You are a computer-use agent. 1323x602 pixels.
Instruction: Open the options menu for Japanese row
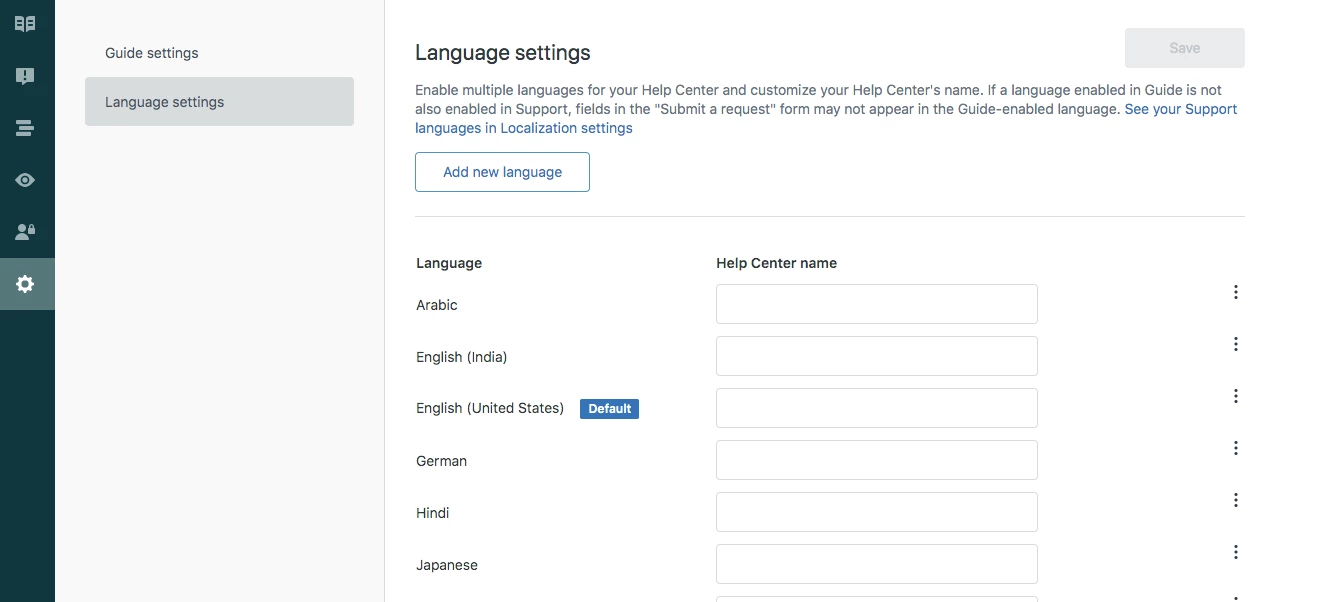pos(1236,552)
